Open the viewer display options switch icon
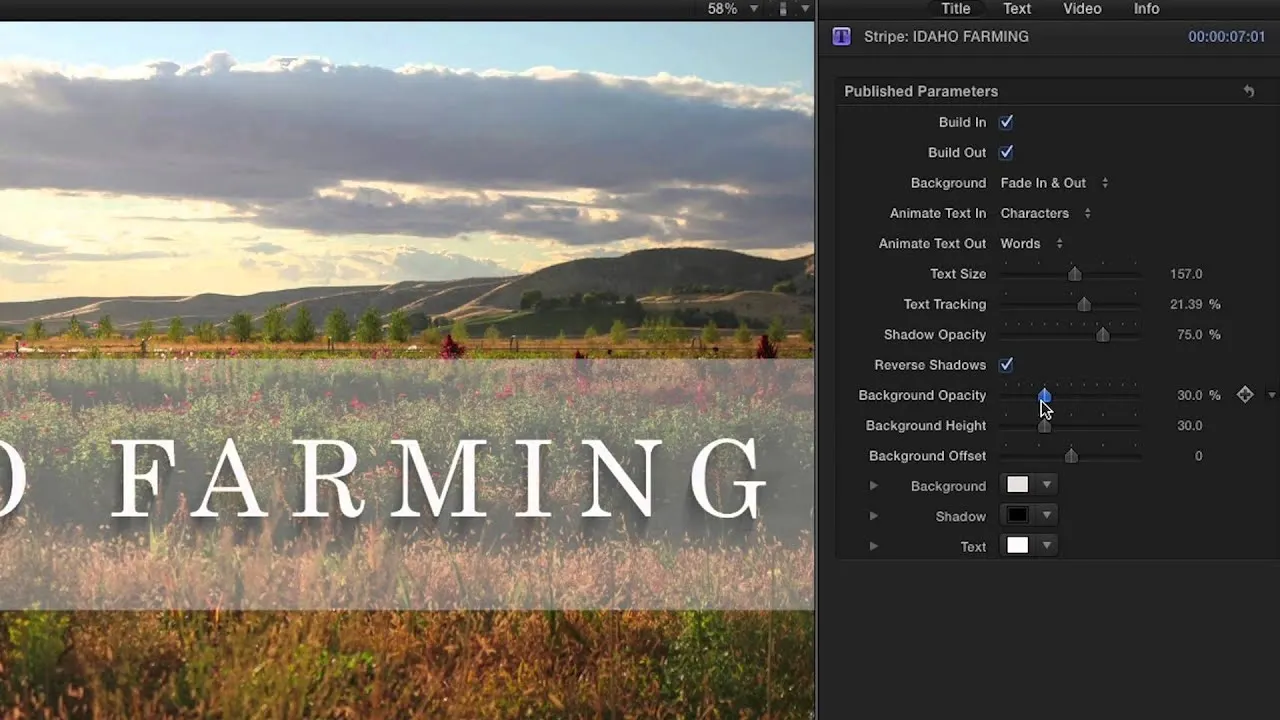The width and height of the screenshot is (1280, 720). 783,9
